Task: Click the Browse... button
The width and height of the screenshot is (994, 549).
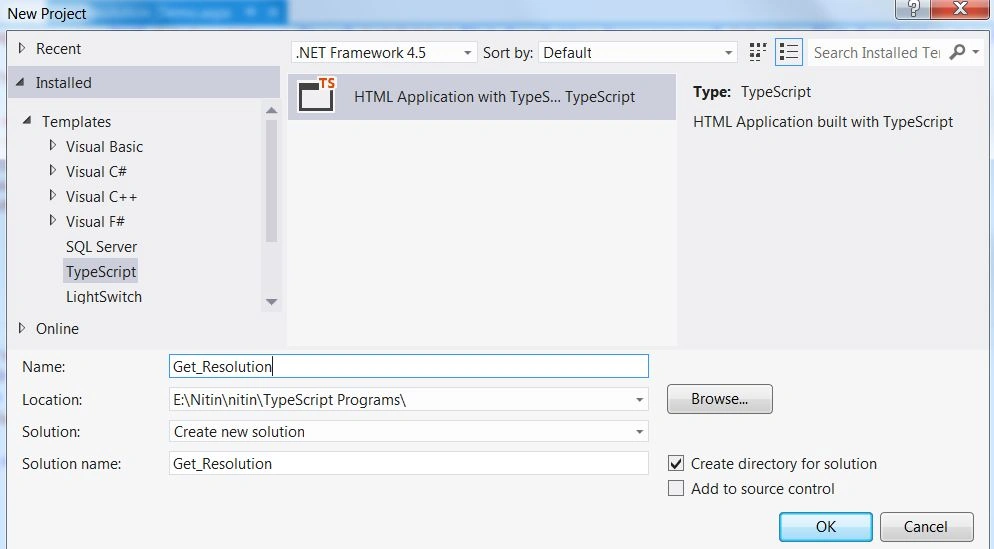Action: pos(720,399)
